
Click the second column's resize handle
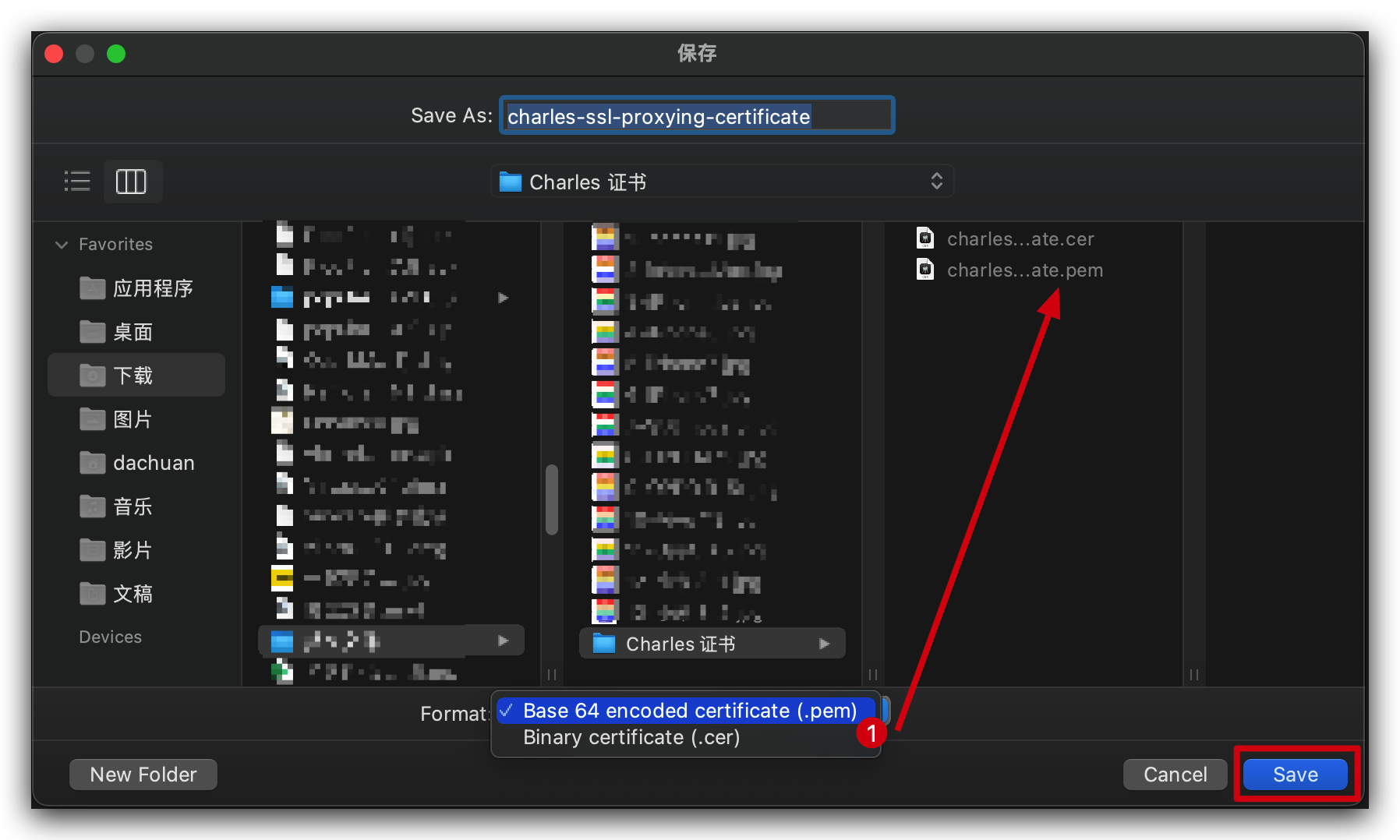coord(873,675)
